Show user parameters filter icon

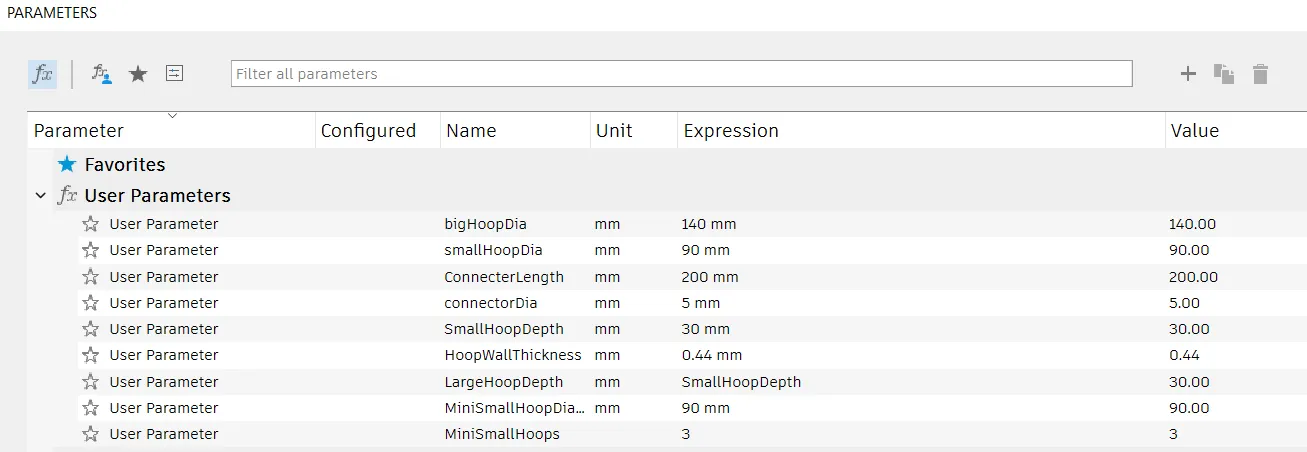(x=101, y=74)
